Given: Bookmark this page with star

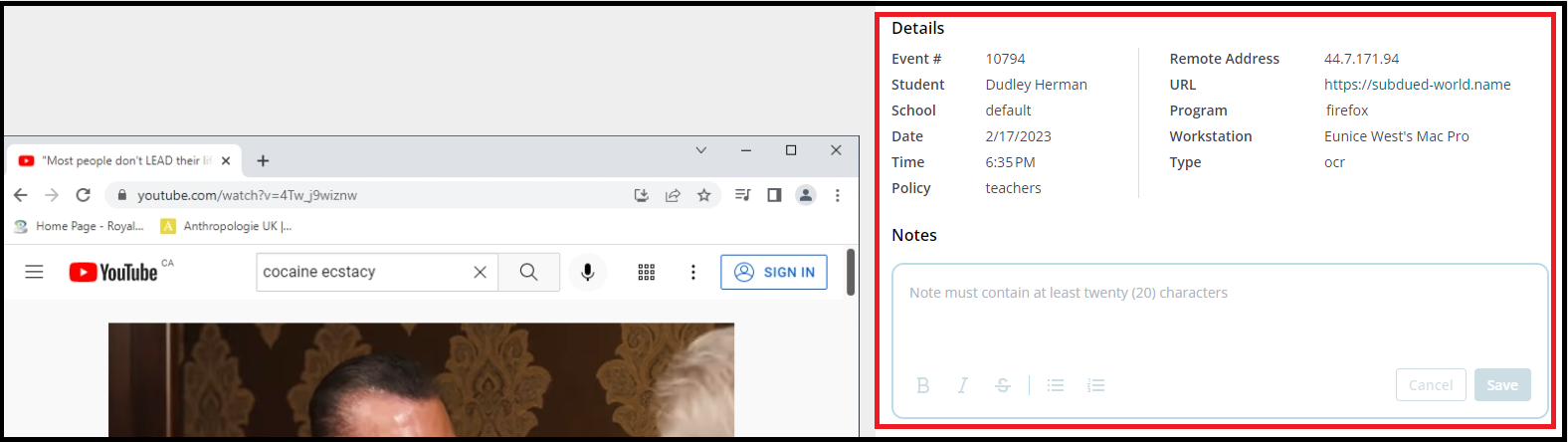Looking at the screenshot, I should 704,195.
